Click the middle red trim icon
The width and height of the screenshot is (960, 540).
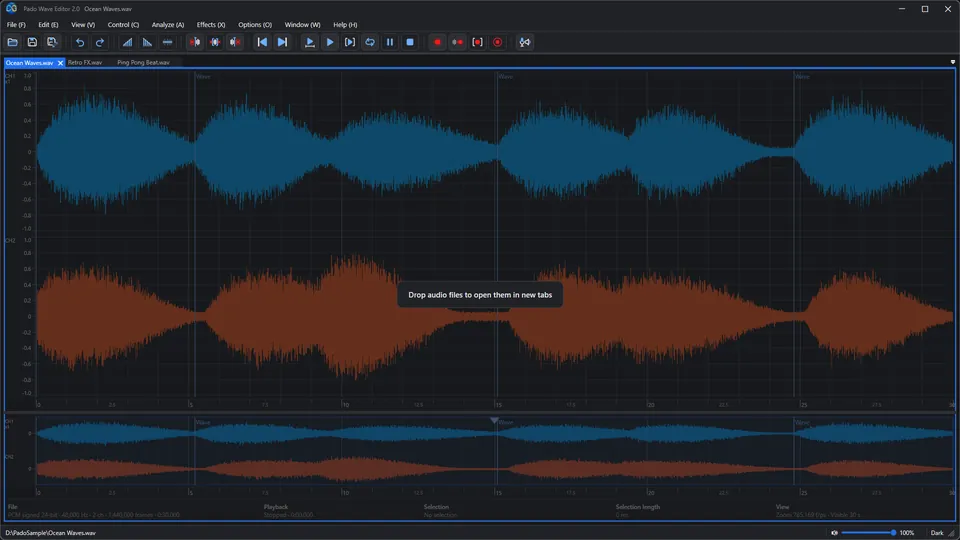pos(215,42)
